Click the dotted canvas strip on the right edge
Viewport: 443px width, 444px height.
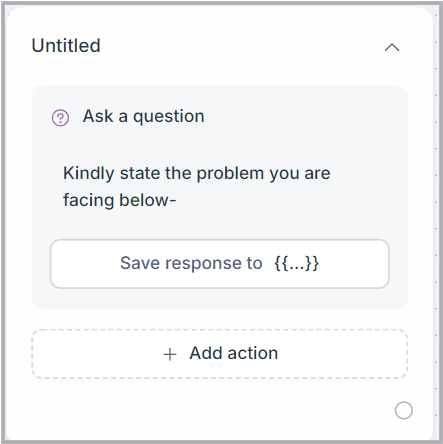click(x=436, y=220)
